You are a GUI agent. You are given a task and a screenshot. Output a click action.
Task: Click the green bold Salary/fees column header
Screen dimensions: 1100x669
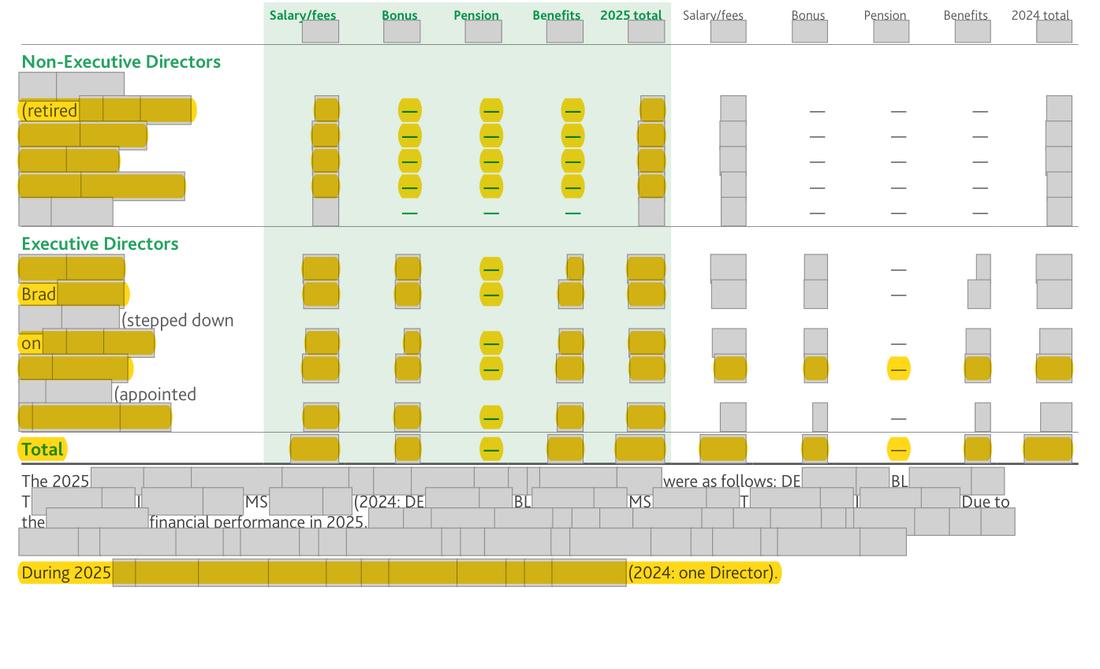click(302, 15)
